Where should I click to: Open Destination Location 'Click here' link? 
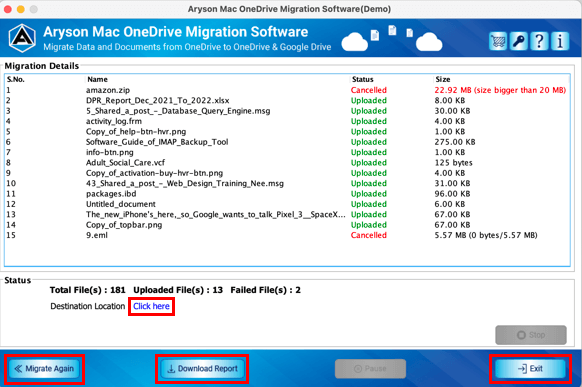click(151, 306)
